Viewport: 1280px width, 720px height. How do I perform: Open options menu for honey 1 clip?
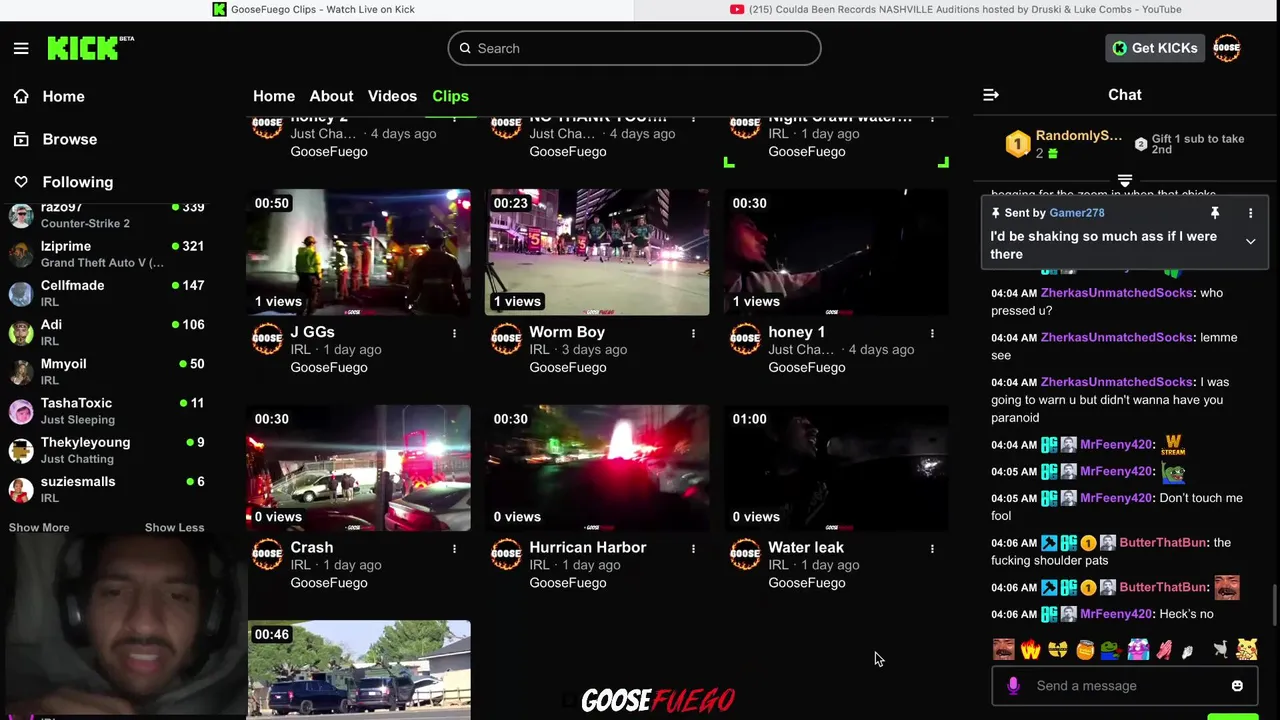[932, 333]
